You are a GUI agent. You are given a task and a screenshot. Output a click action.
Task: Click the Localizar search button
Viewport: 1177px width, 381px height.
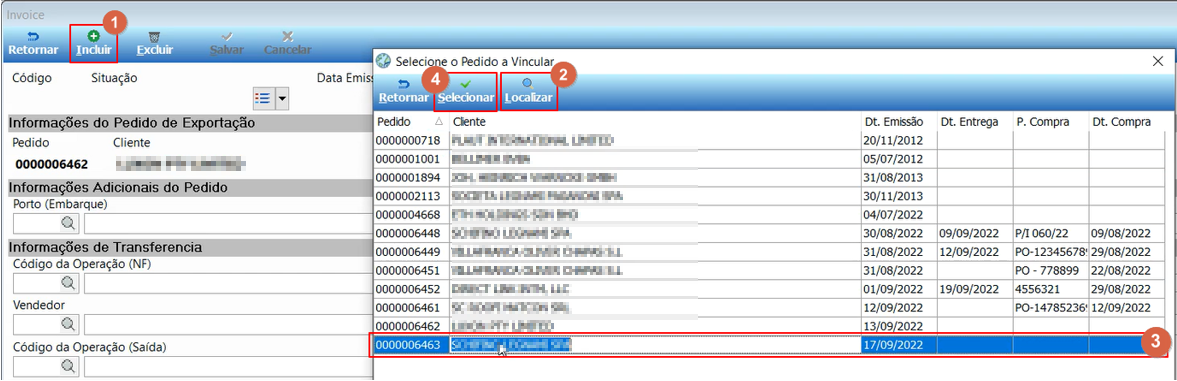pyautogui.click(x=529, y=92)
